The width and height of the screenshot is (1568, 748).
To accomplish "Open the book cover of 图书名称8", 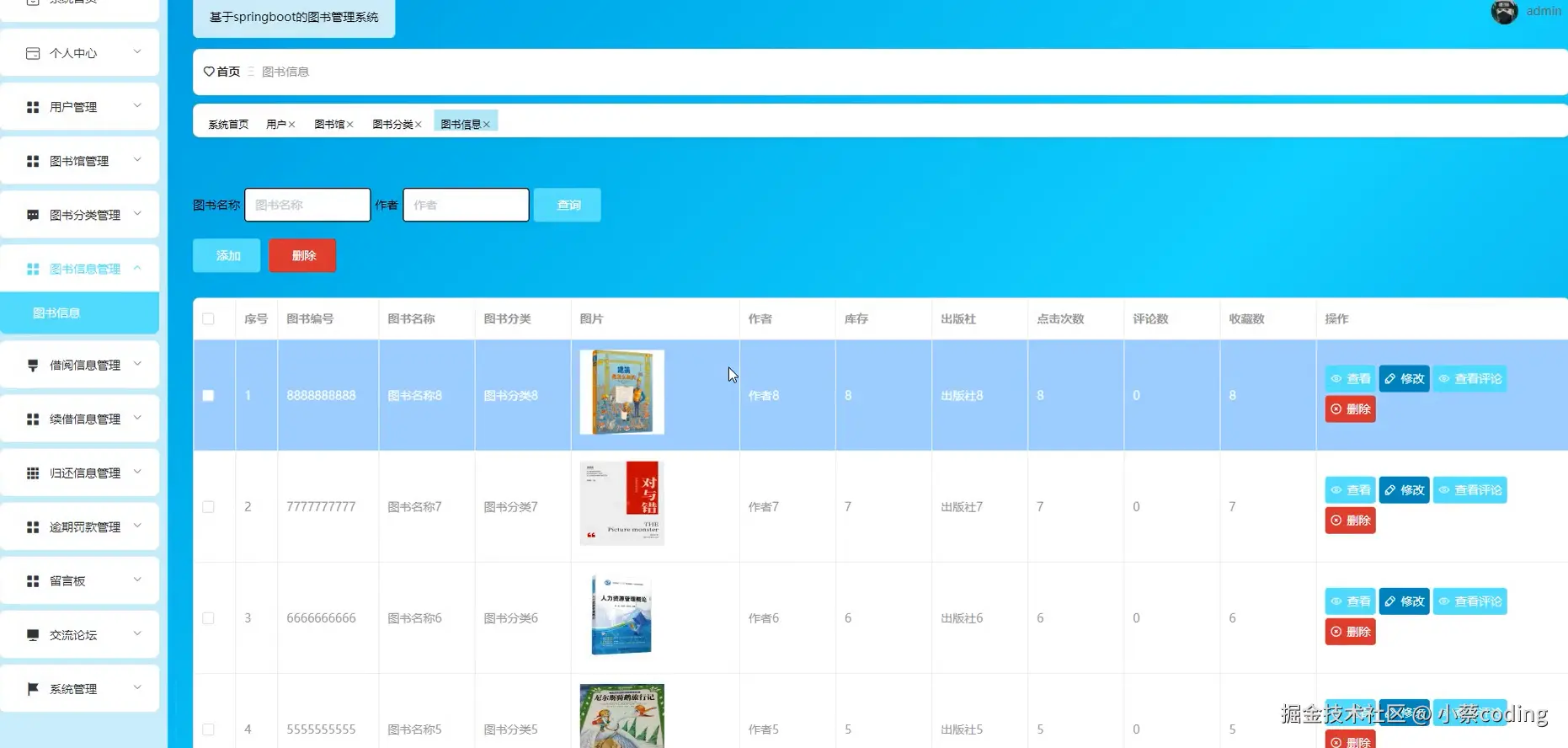I will click(622, 393).
